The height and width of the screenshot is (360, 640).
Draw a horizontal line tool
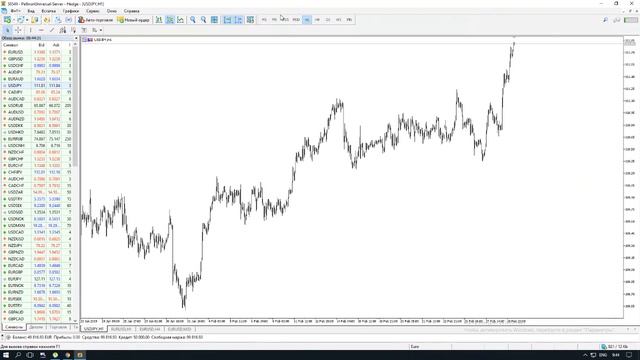click(41, 30)
